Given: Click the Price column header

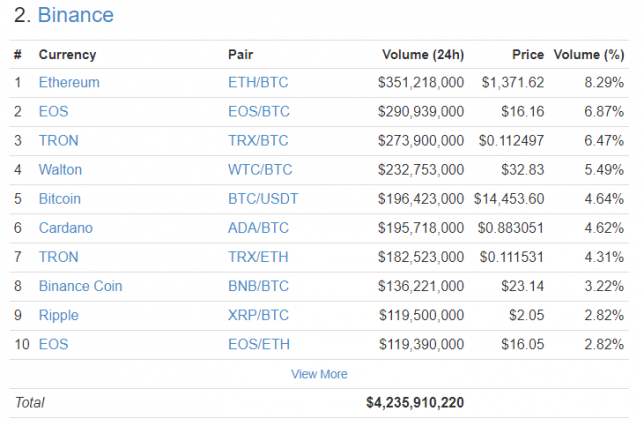Looking at the screenshot, I should [528, 55].
